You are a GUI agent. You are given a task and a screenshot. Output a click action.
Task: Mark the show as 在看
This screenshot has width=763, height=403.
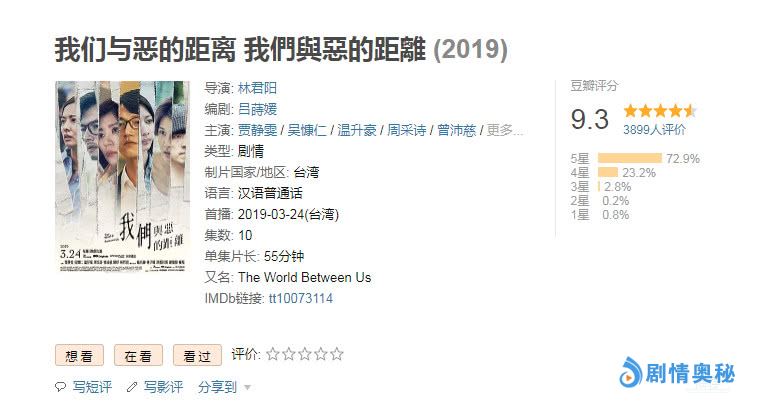[x=138, y=355]
